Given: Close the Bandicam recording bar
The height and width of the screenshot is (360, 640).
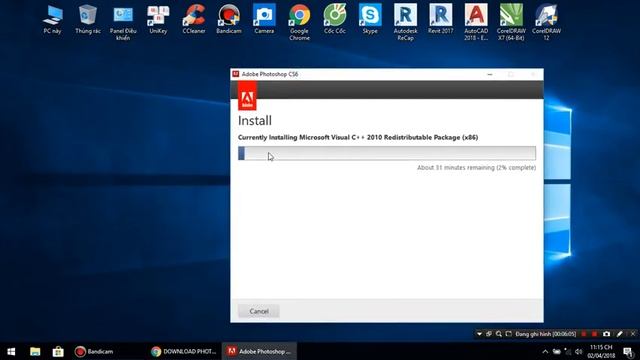Looking at the screenshot, I should 633,334.
